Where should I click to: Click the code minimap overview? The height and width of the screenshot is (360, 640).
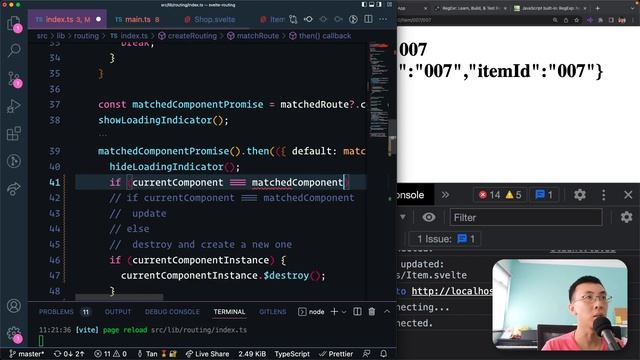tap(378, 90)
